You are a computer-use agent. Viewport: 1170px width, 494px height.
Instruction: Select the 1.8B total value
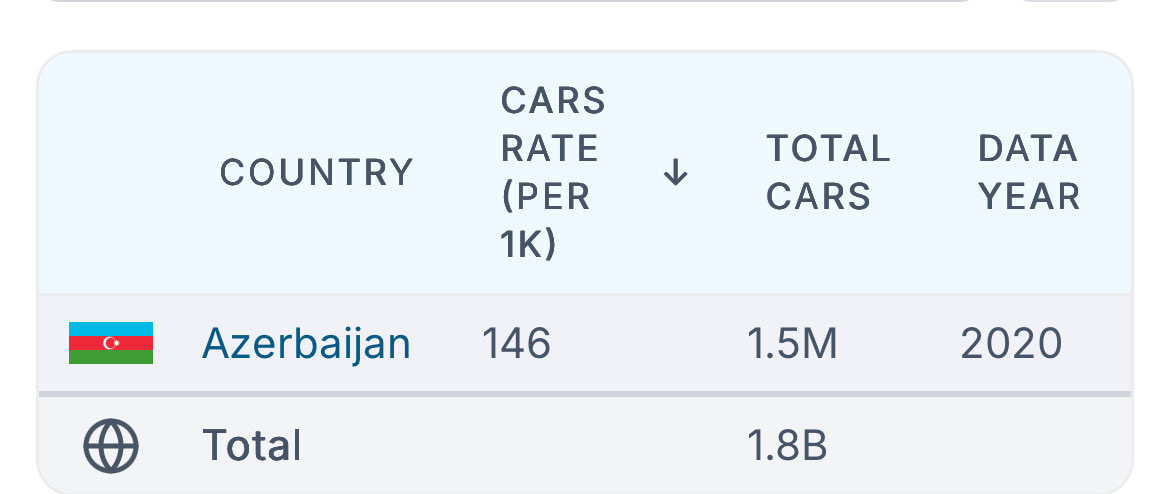[x=787, y=445]
